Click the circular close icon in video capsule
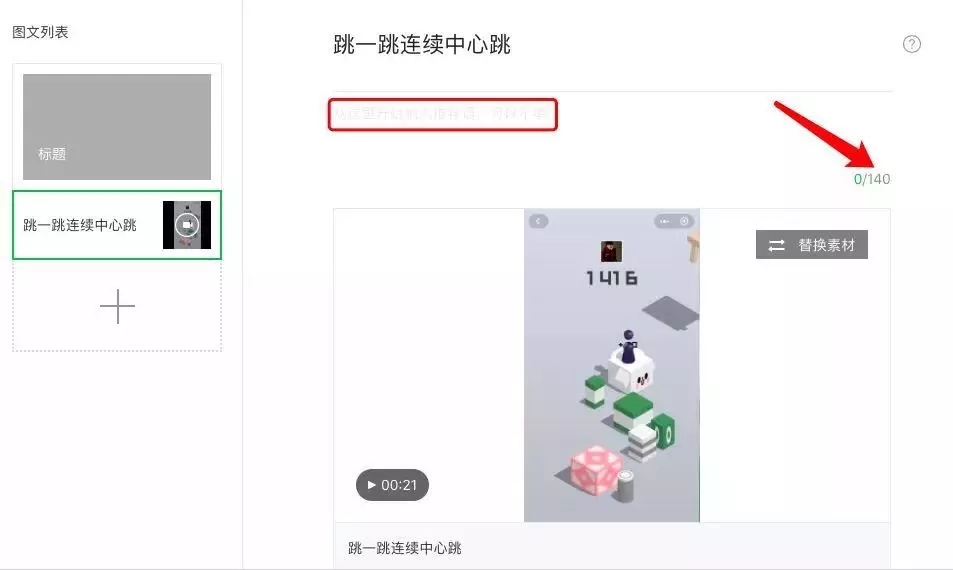The width and height of the screenshot is (953, 570). click(684, 221)
